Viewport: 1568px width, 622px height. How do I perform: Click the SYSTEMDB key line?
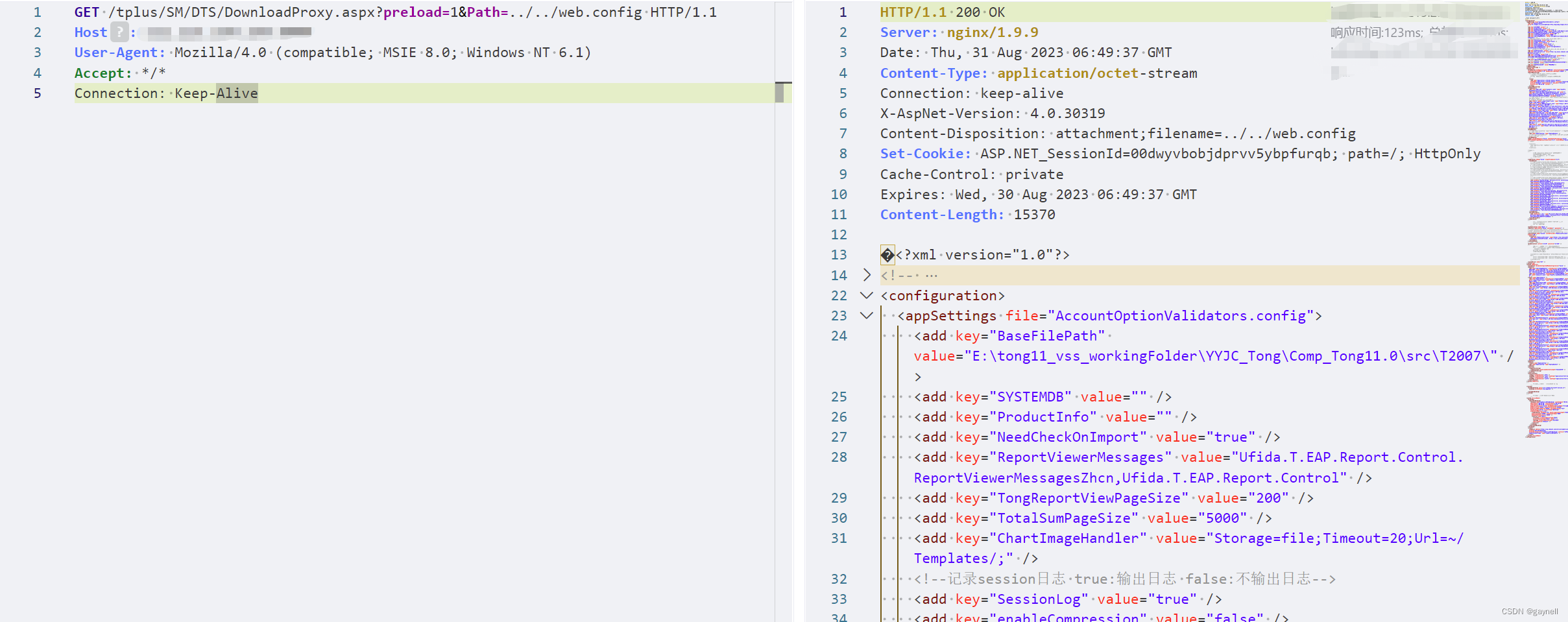tap(1043, 397)
